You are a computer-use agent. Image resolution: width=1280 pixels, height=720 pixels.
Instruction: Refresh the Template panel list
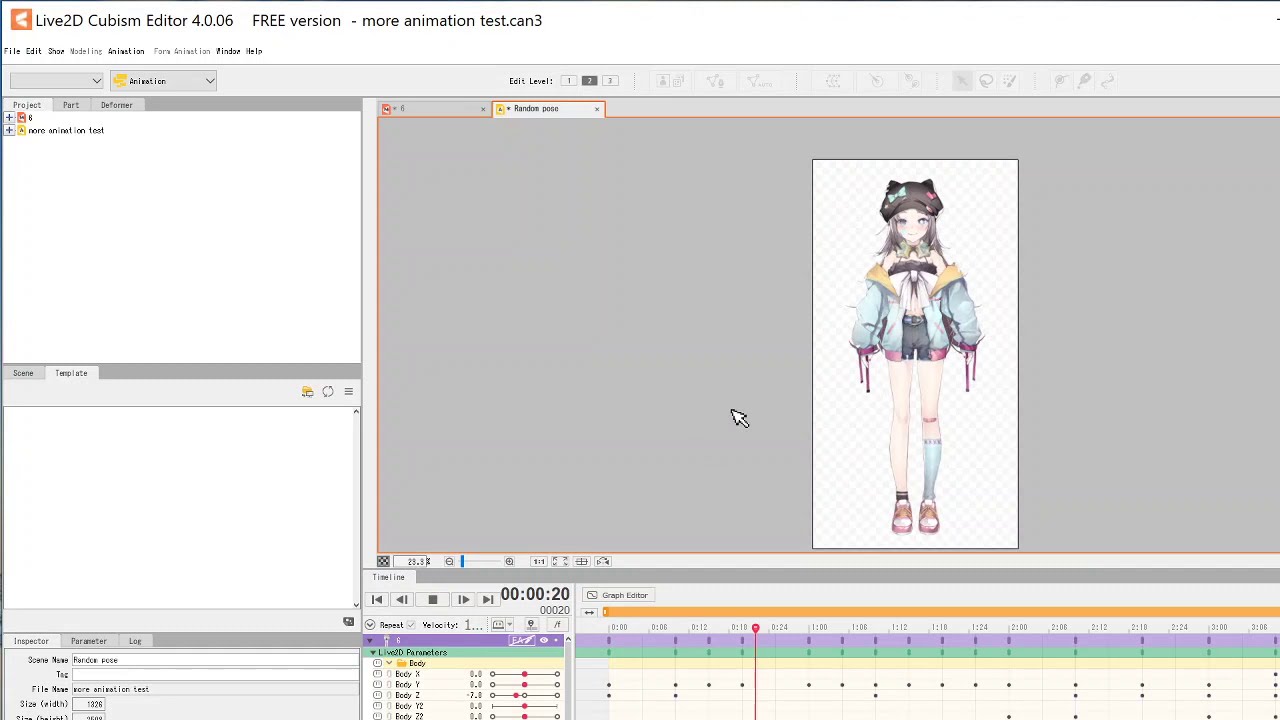tap(328, 391)
